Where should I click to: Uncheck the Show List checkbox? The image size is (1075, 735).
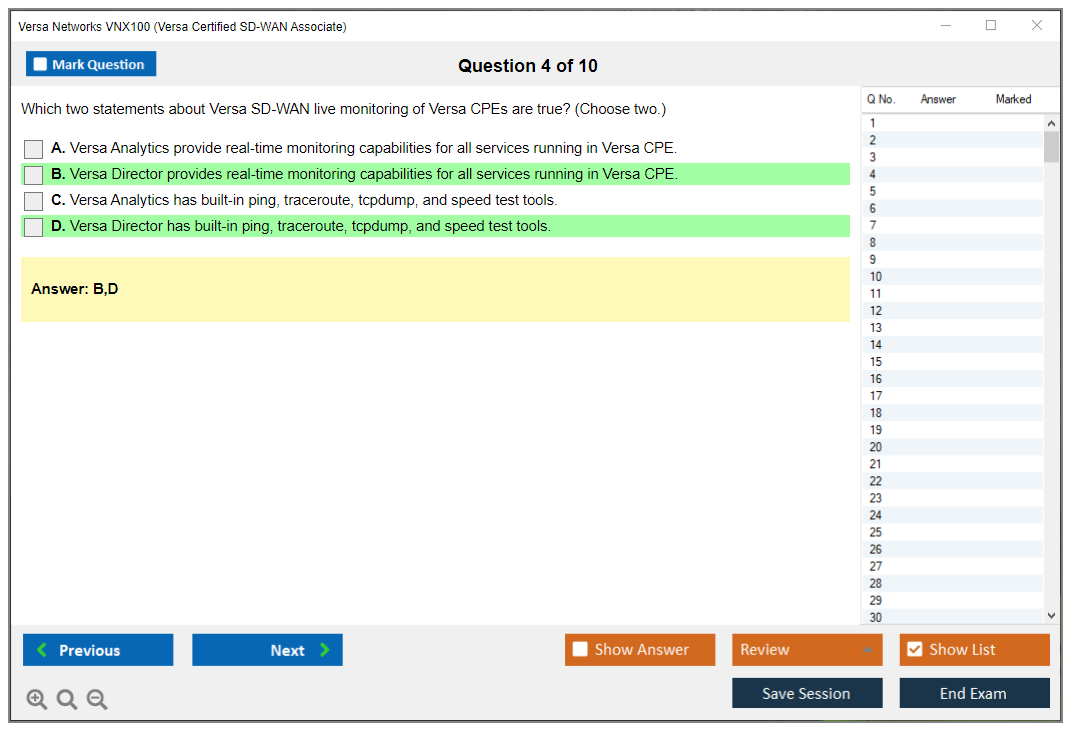[914, 650]
